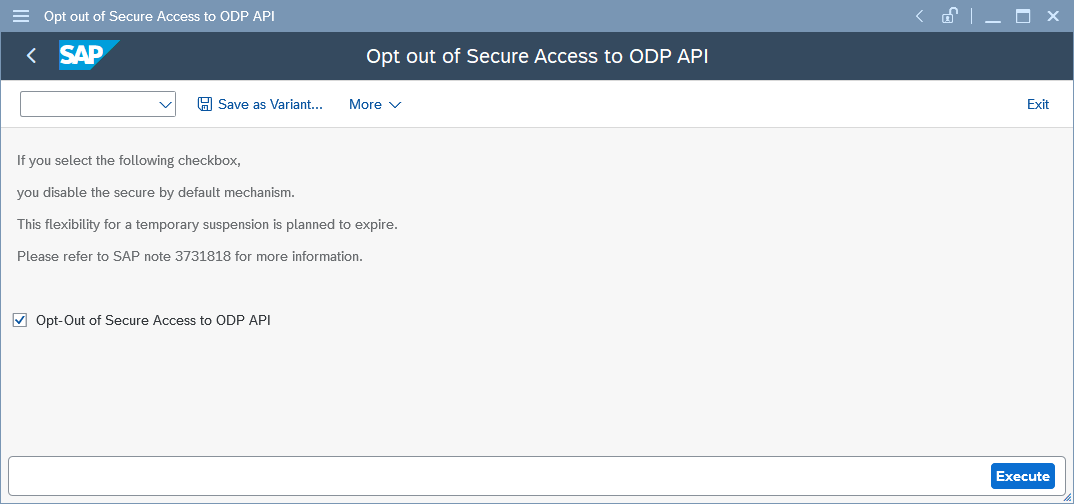Click the Exit link
This screenshot has width=1074, height=504.
(x=1038, y=104)
